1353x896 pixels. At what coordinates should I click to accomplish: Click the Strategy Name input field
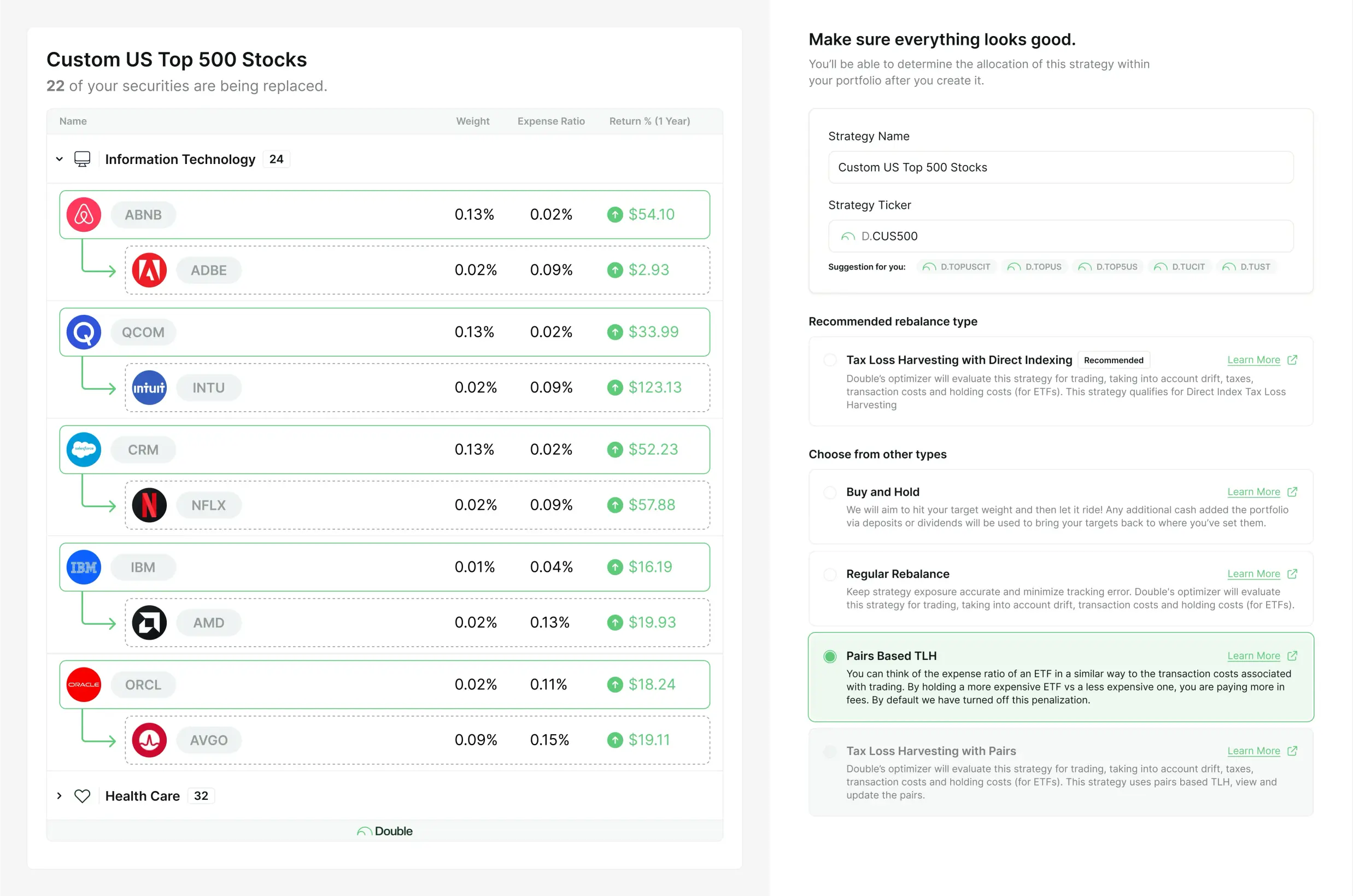click(x=1061, y=167)
